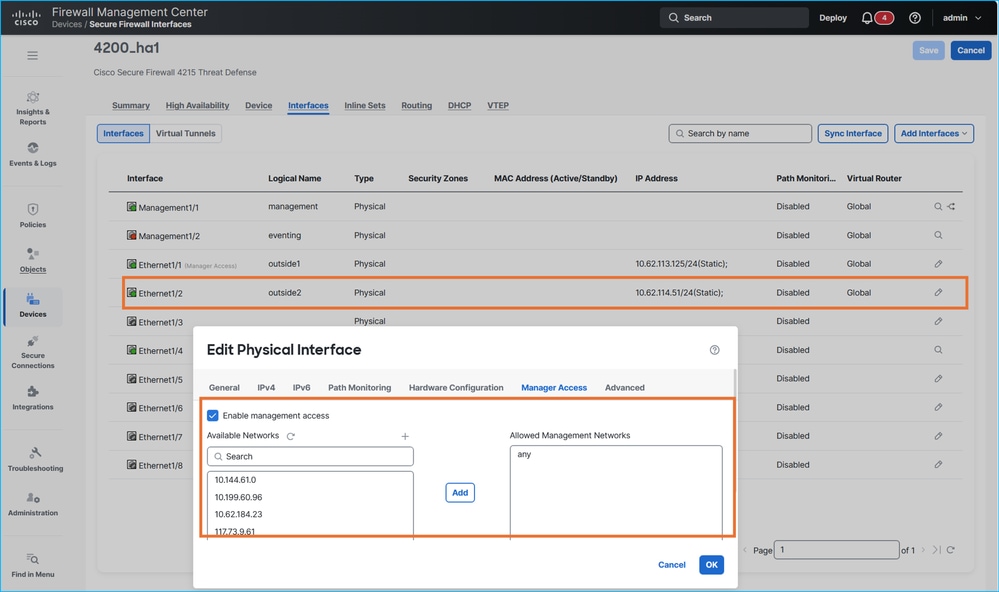Screen dimensions: 999x592
Task: Refresh the Available Networks list
Action: (291, 437)
